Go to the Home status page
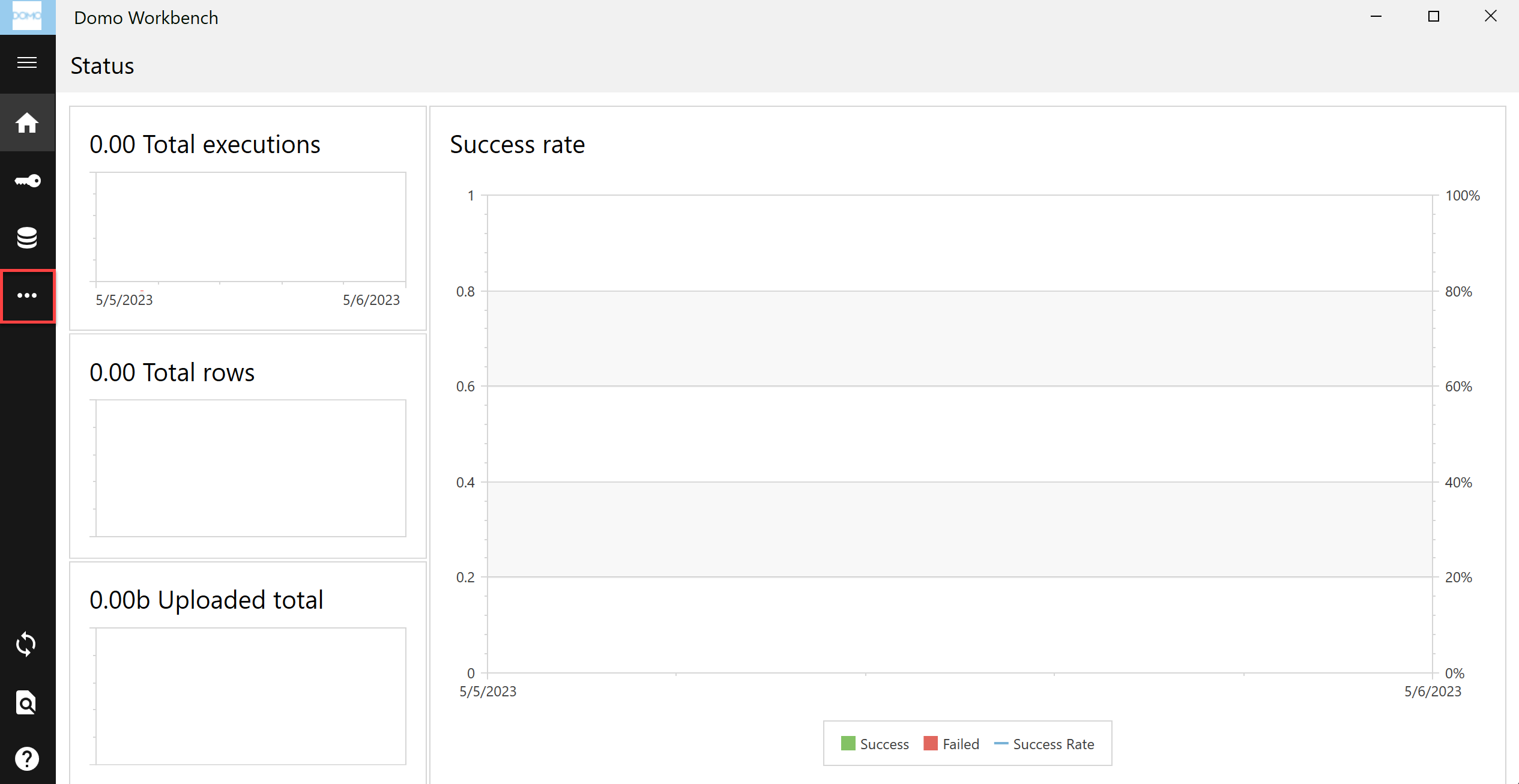The width and height of the screenshot is (1519, 784). click(28, 122)
